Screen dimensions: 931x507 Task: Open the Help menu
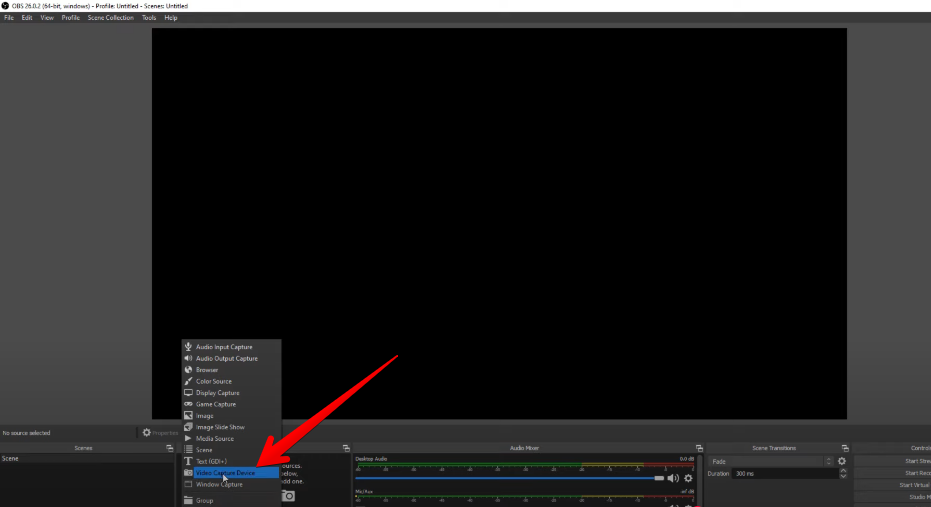[x=171, y=18]
